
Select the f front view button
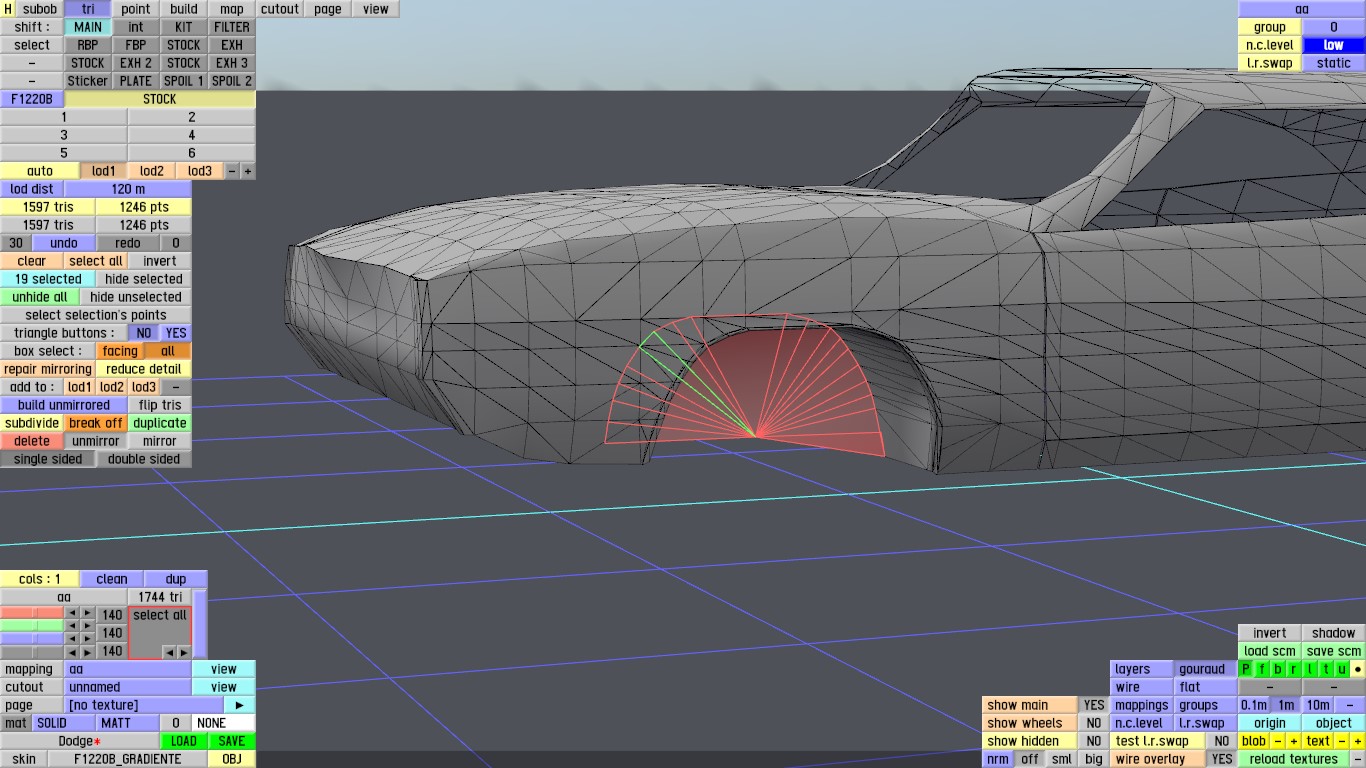1262,669
